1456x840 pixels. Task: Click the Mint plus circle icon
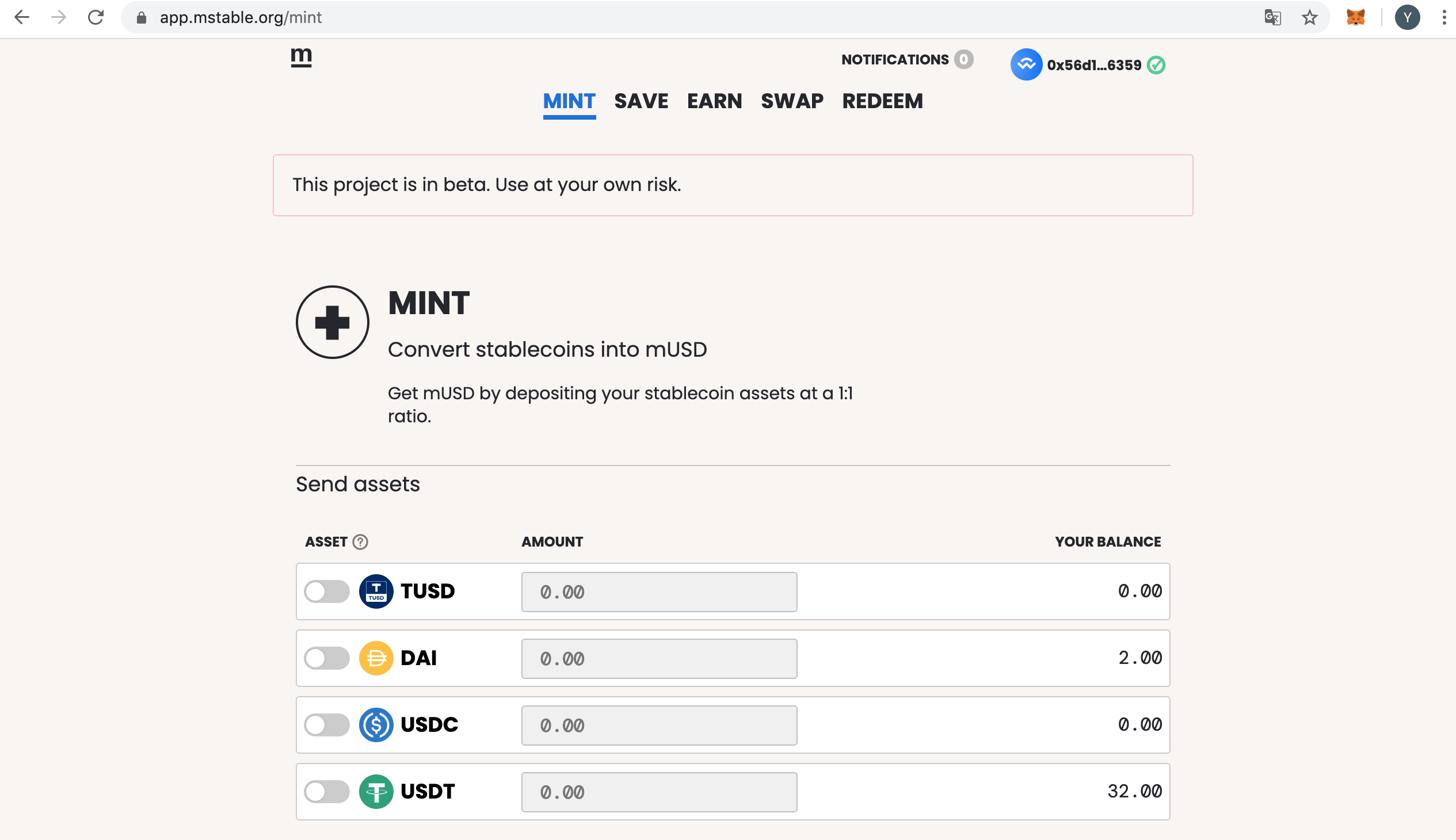pos(333,322)
